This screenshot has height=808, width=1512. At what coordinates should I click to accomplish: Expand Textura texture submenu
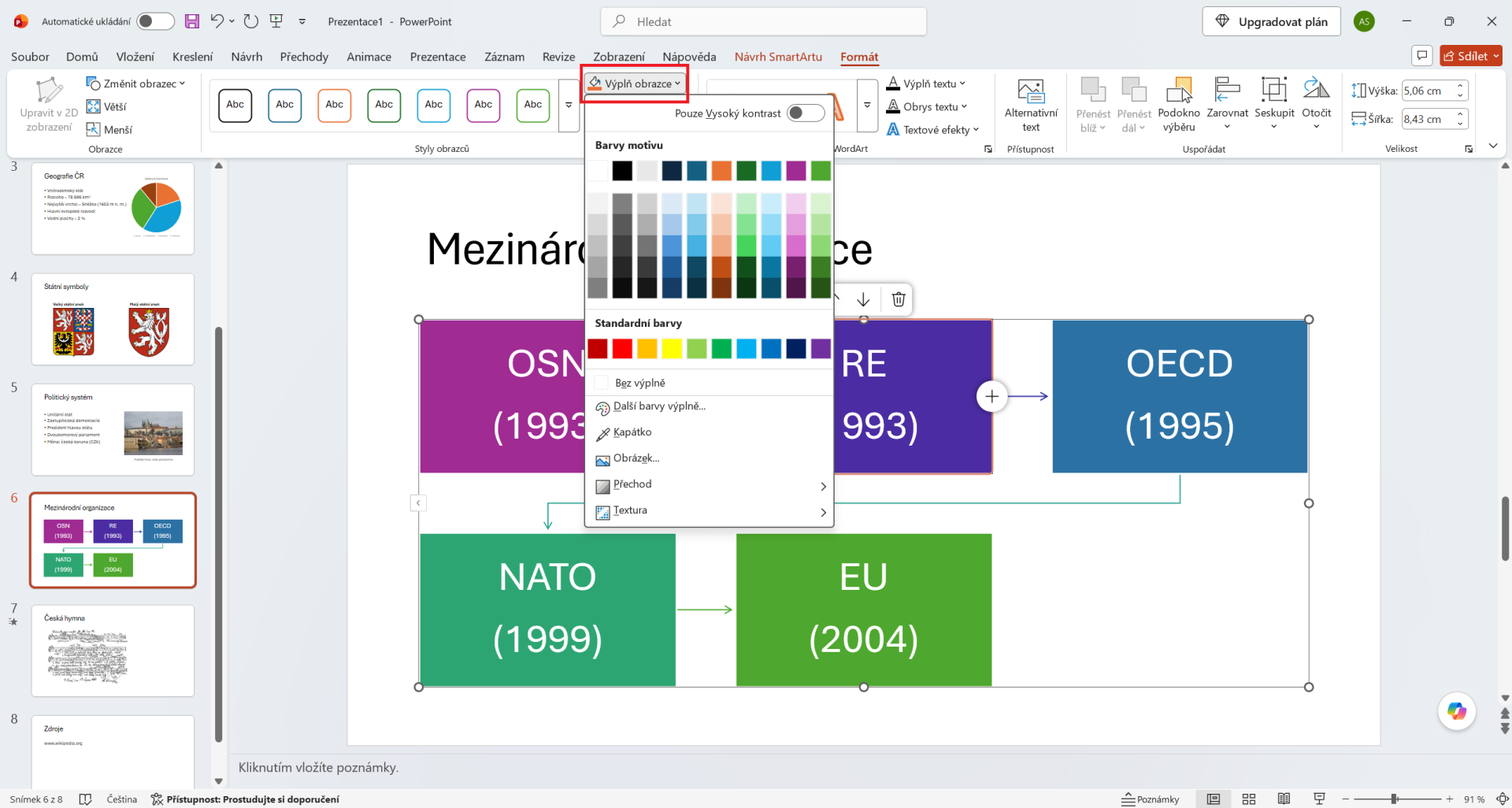(x=709, y=510)
